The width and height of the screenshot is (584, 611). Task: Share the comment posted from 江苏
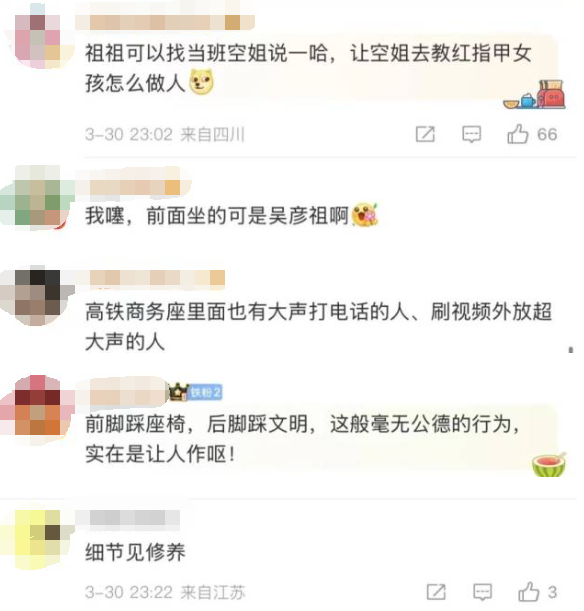[x=436, y=592]
